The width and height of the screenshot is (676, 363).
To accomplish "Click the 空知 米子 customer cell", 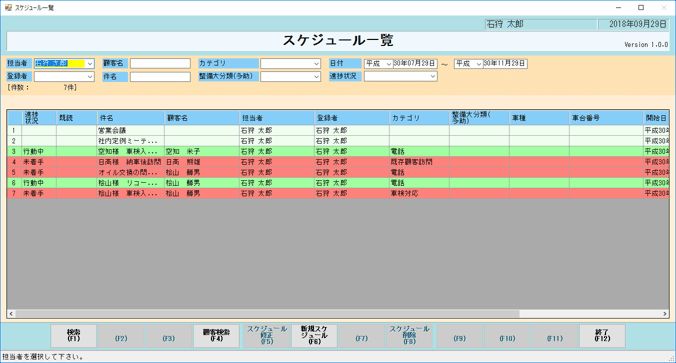I will coord(201,151).
